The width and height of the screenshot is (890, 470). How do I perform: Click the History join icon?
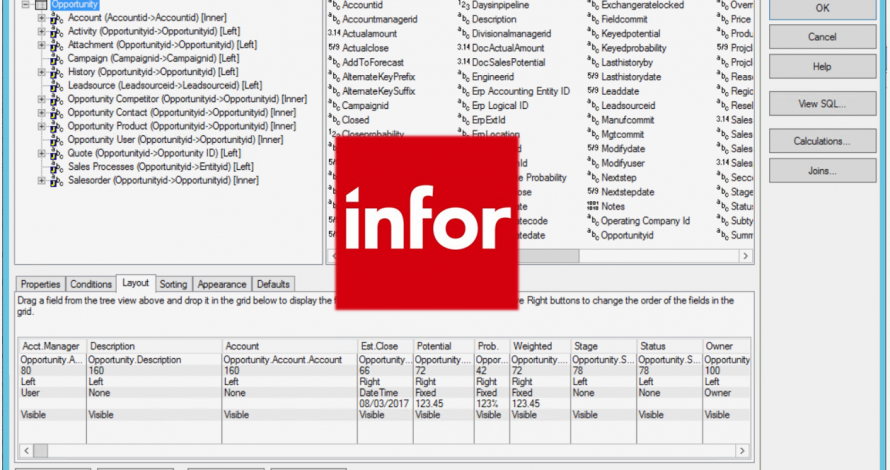coord(56,73)
